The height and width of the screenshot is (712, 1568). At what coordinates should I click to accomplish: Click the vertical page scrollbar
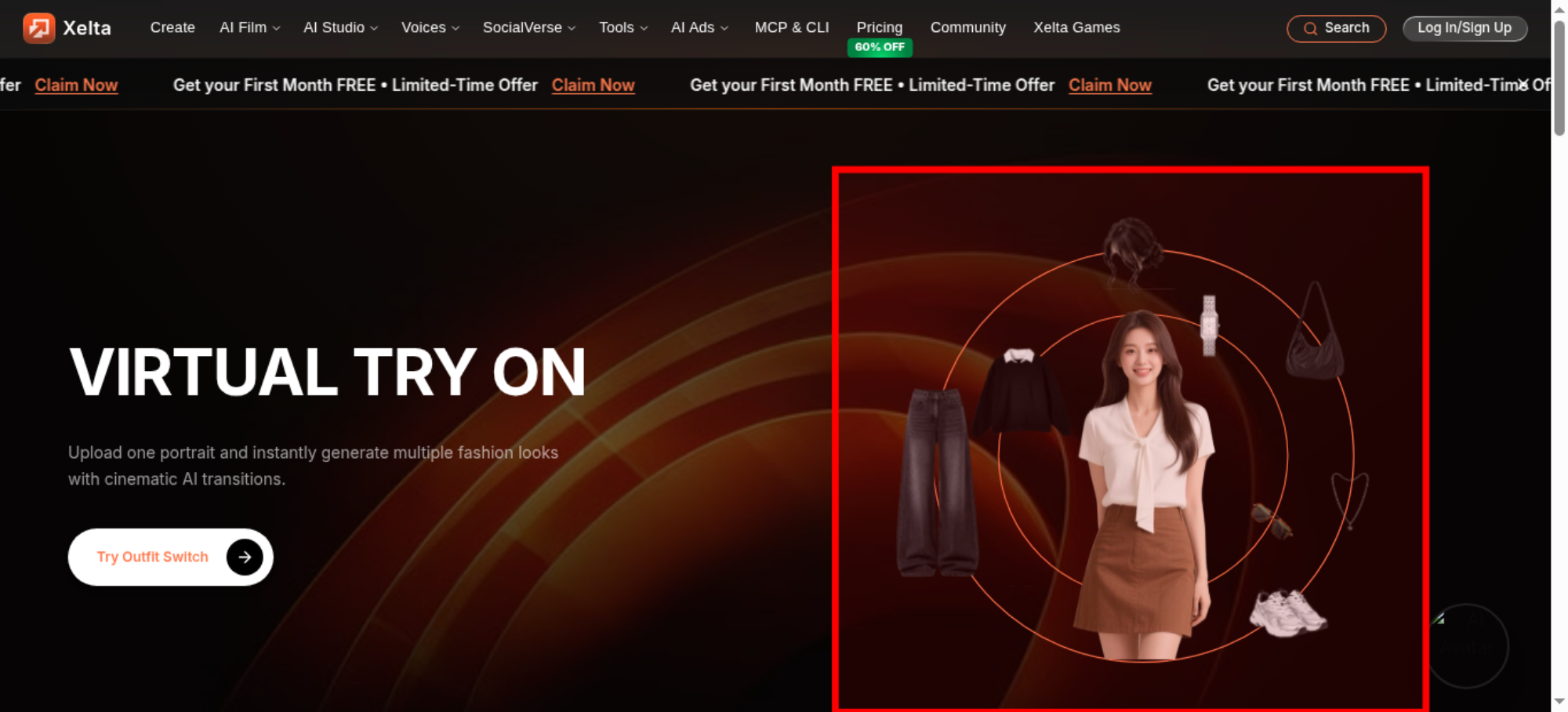click(1559, 78)
